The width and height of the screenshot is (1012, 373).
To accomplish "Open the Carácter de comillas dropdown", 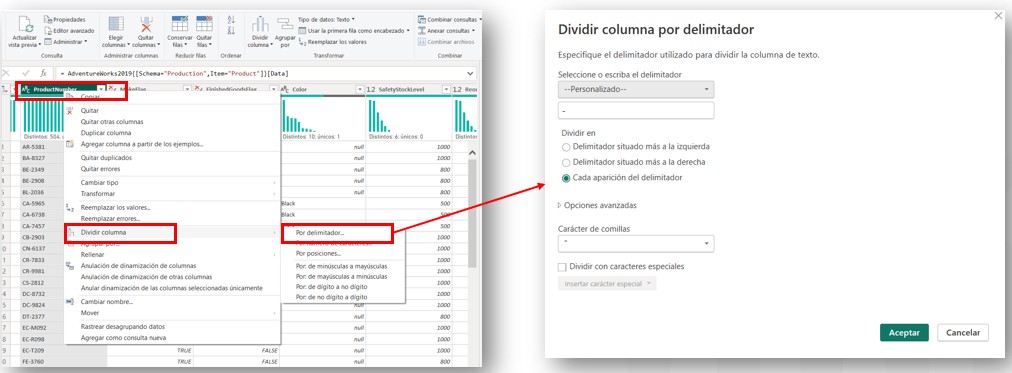I will coord(636,243).
